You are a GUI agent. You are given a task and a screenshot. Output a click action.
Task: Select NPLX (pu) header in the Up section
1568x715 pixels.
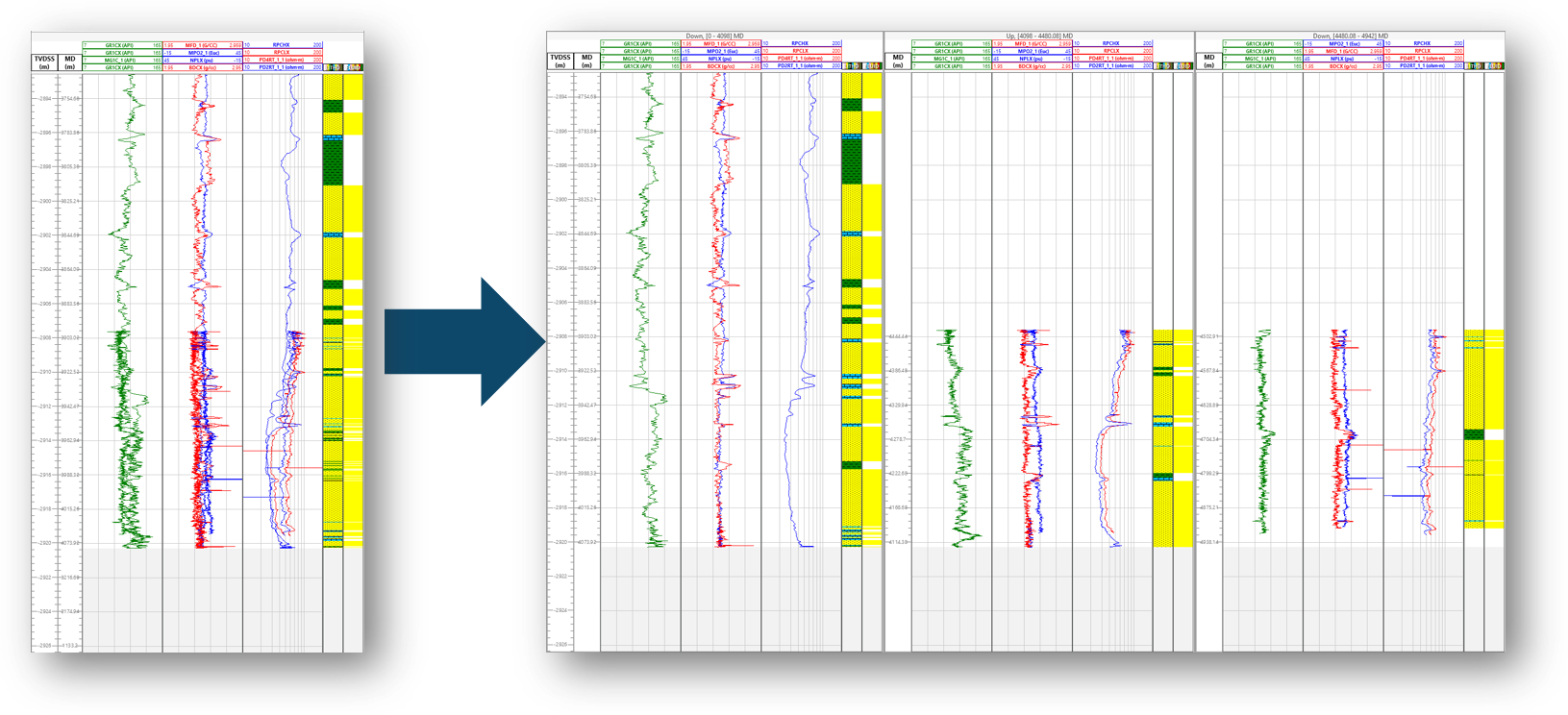[1032, 59]
